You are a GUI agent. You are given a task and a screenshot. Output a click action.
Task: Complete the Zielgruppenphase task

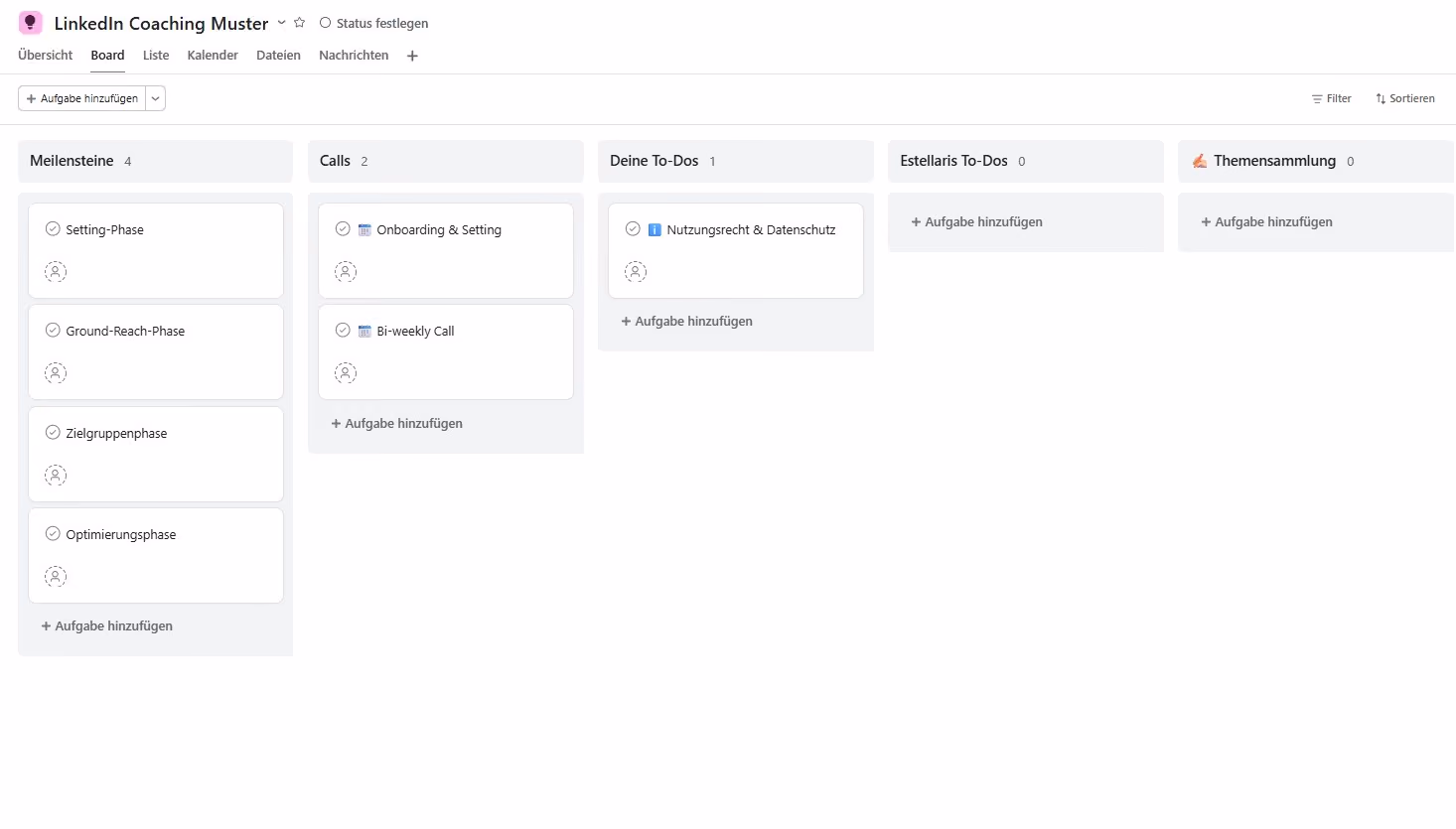point(53,433)
